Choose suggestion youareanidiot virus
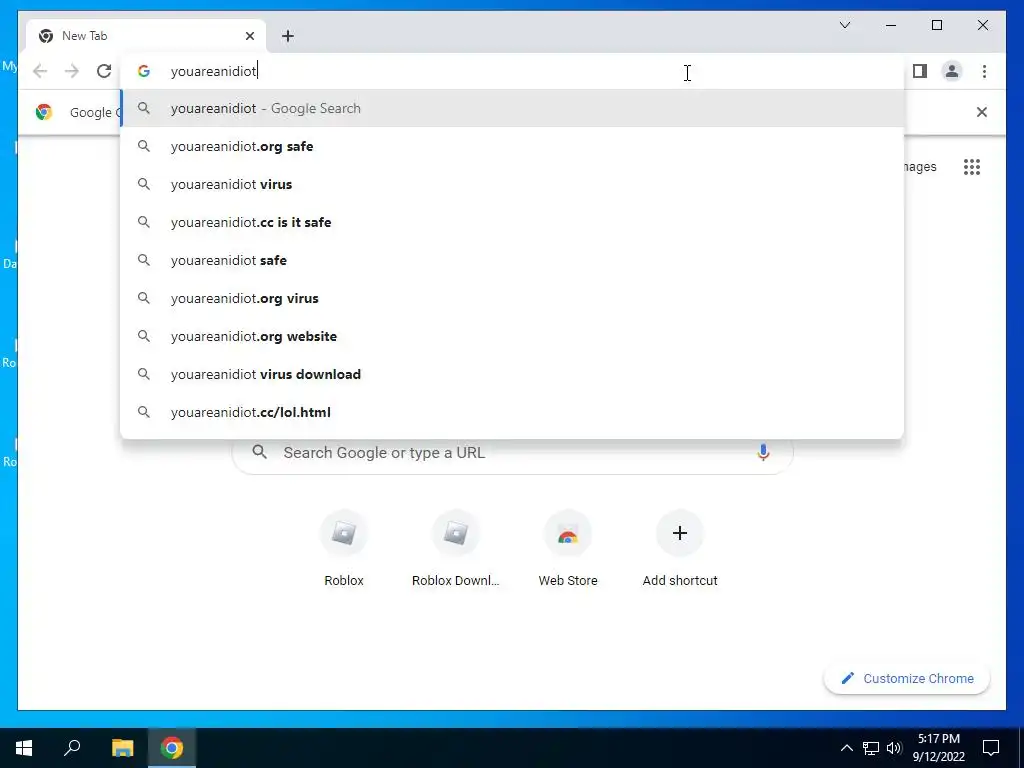Viewport: 1024px width, 768px height. click(x=512, y=184)
